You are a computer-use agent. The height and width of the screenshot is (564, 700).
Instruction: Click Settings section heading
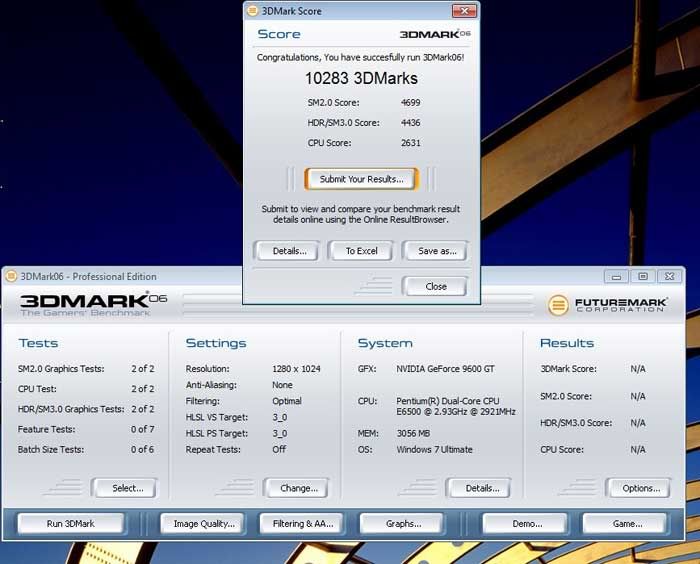[216, 343]
